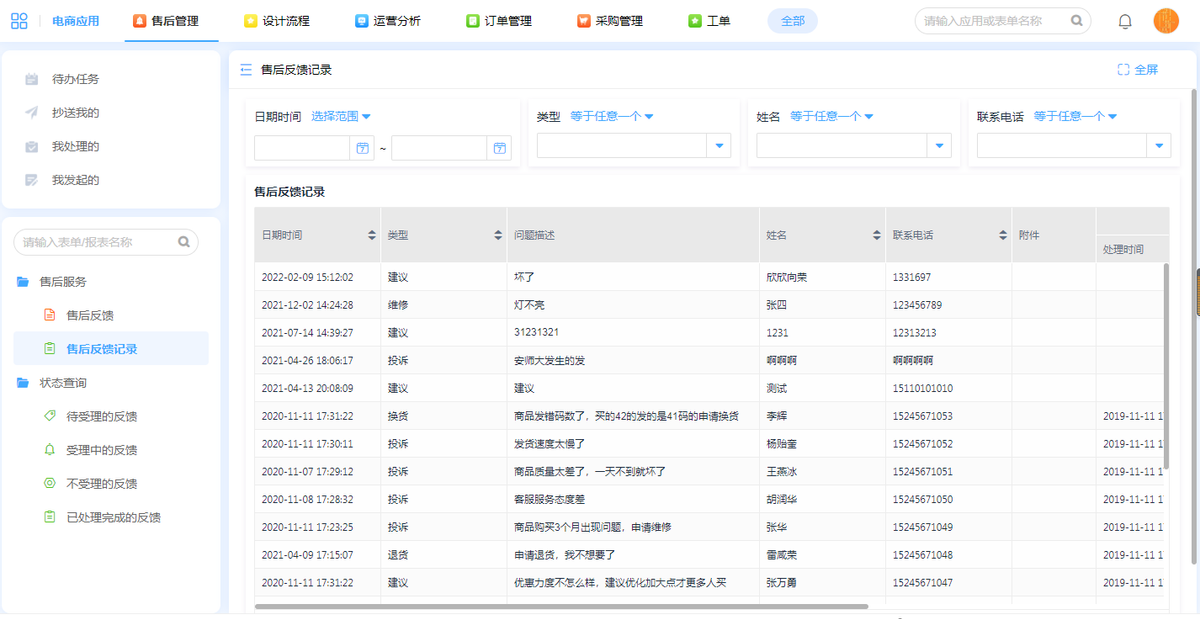
Task: Switch to the 订单管理 tab
Action: 499,21
